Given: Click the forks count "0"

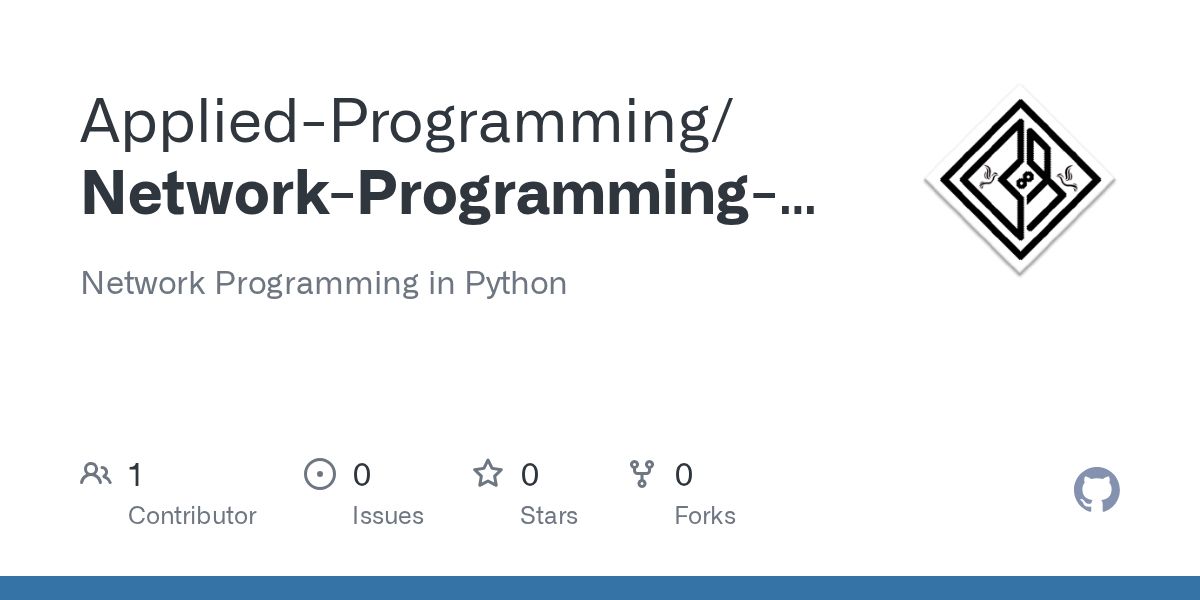Looking at the screenshot, I should pos(684,475).
